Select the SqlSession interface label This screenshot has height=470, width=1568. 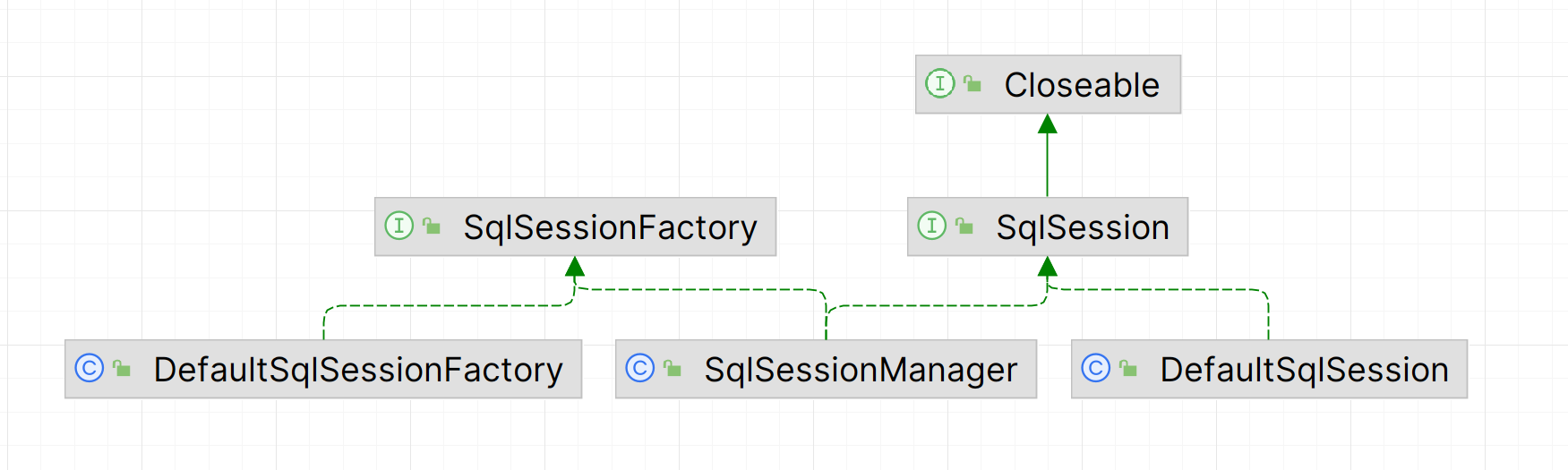pyautogui.click(x=1083, y=227)
